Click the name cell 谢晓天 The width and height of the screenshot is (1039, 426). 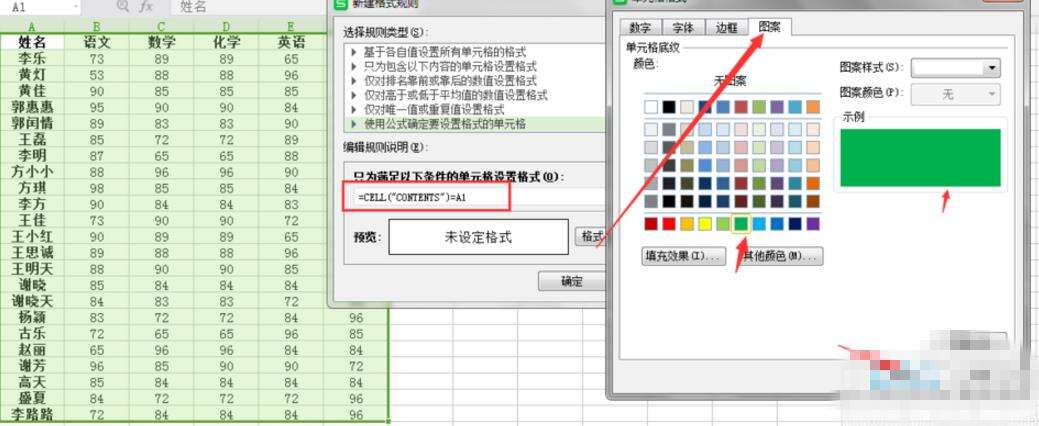coord(32,301)
